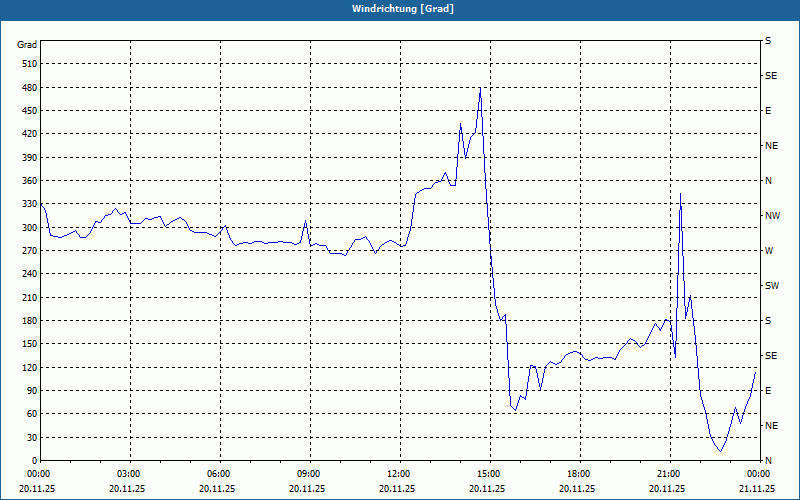Select the 120 axis label
800x500 pixels.
tap(30, 367)
